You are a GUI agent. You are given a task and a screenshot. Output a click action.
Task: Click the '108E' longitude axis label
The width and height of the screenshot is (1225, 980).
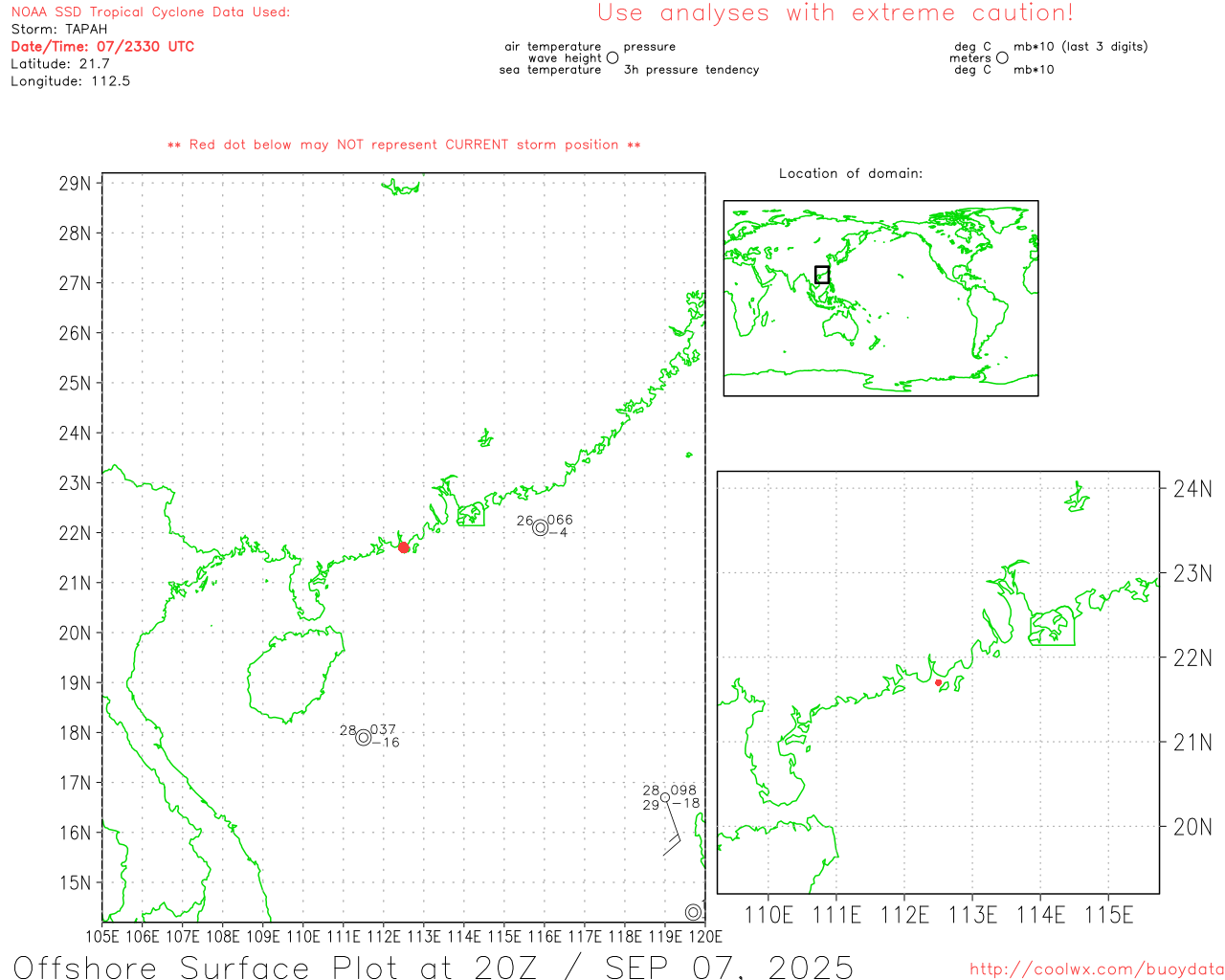[x=223, y=937]
